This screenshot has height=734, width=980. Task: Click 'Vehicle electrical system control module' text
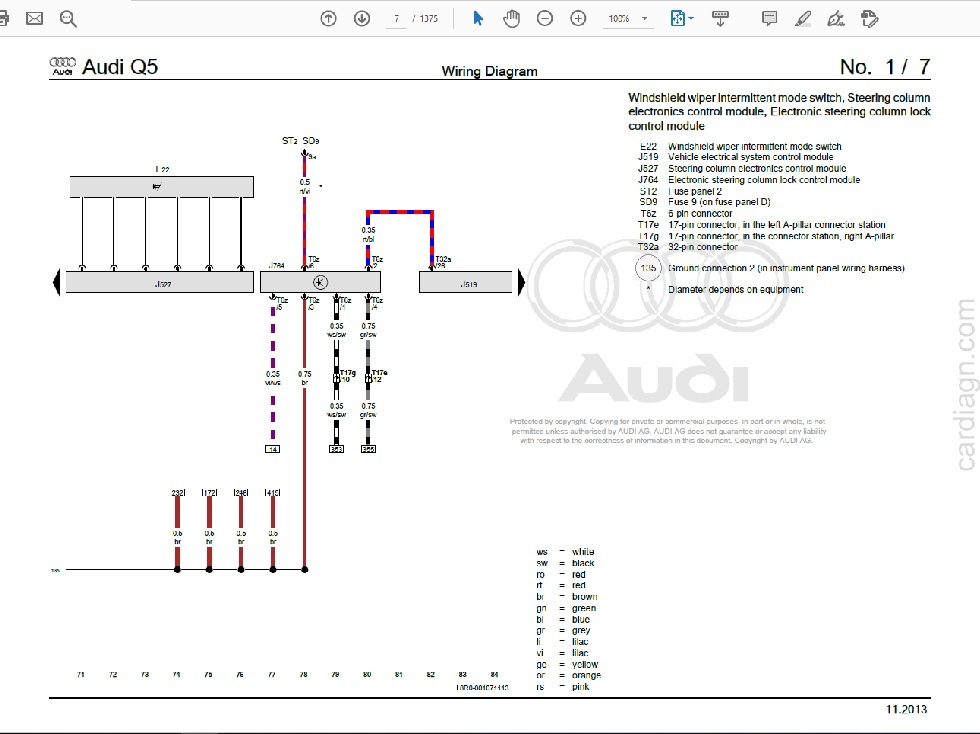click(x=750, y=157)
